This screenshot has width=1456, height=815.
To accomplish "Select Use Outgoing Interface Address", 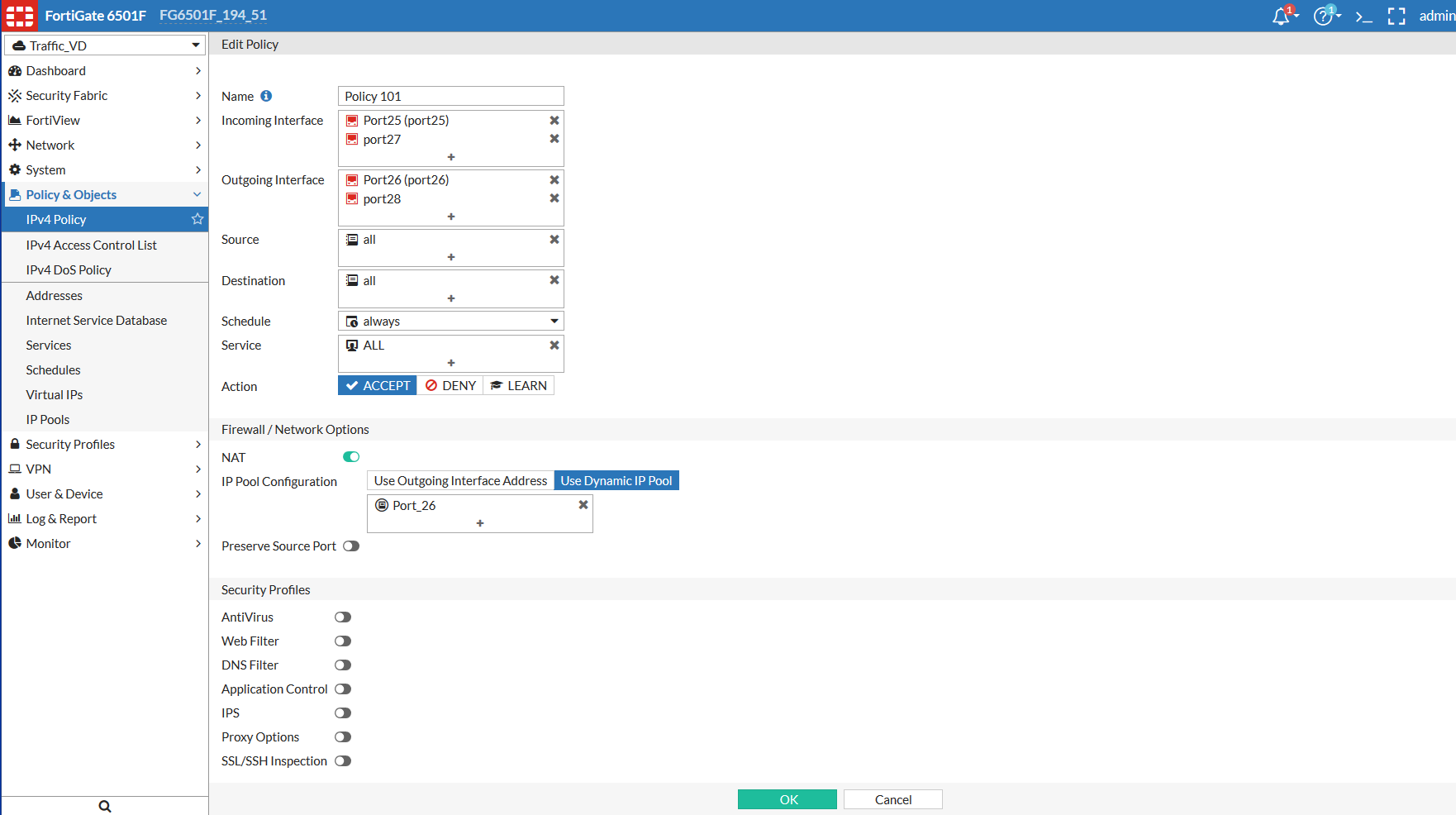I will (460, 480).
